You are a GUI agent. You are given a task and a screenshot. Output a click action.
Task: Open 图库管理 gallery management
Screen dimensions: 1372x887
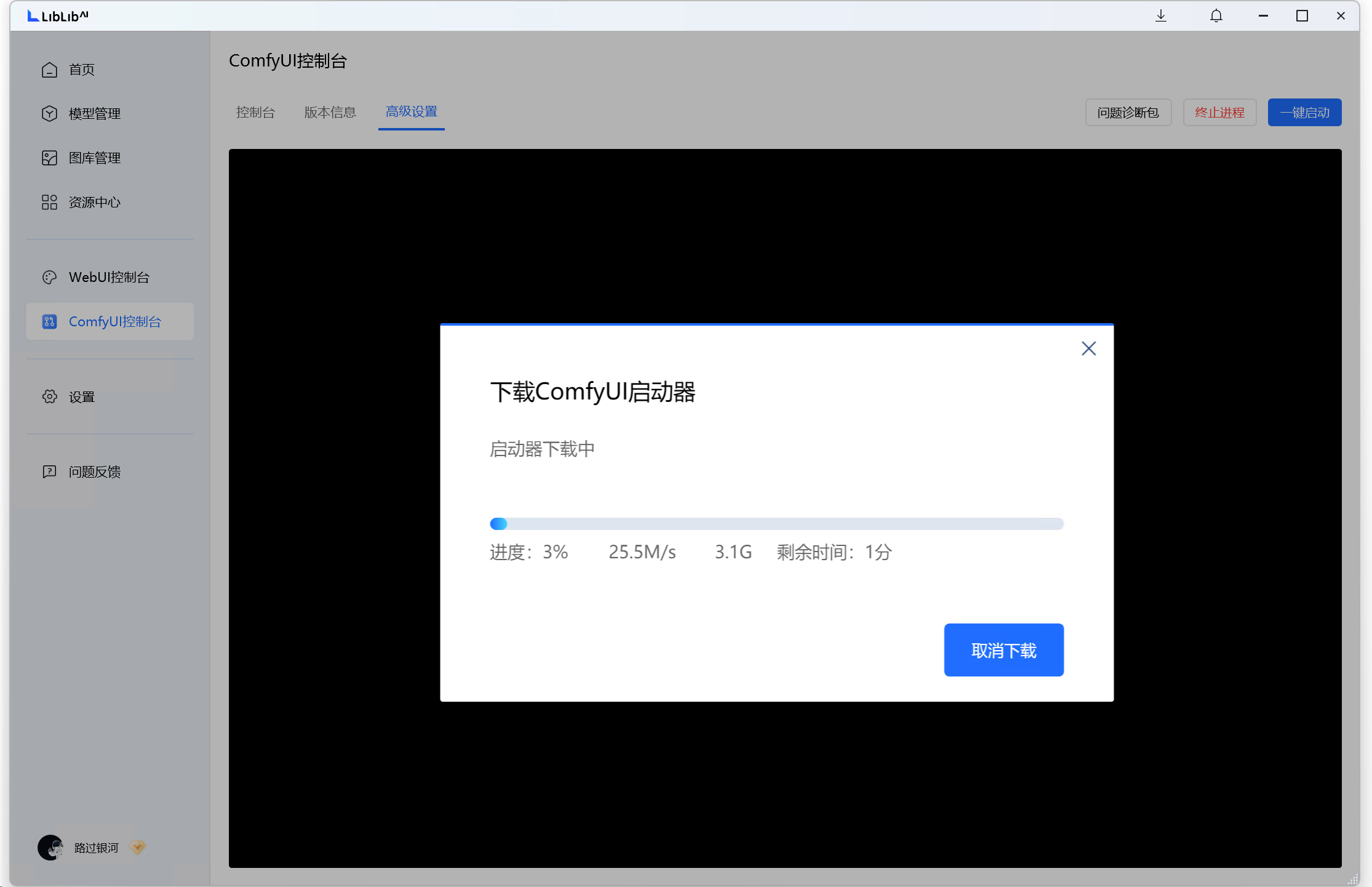(x=94, y=158)
